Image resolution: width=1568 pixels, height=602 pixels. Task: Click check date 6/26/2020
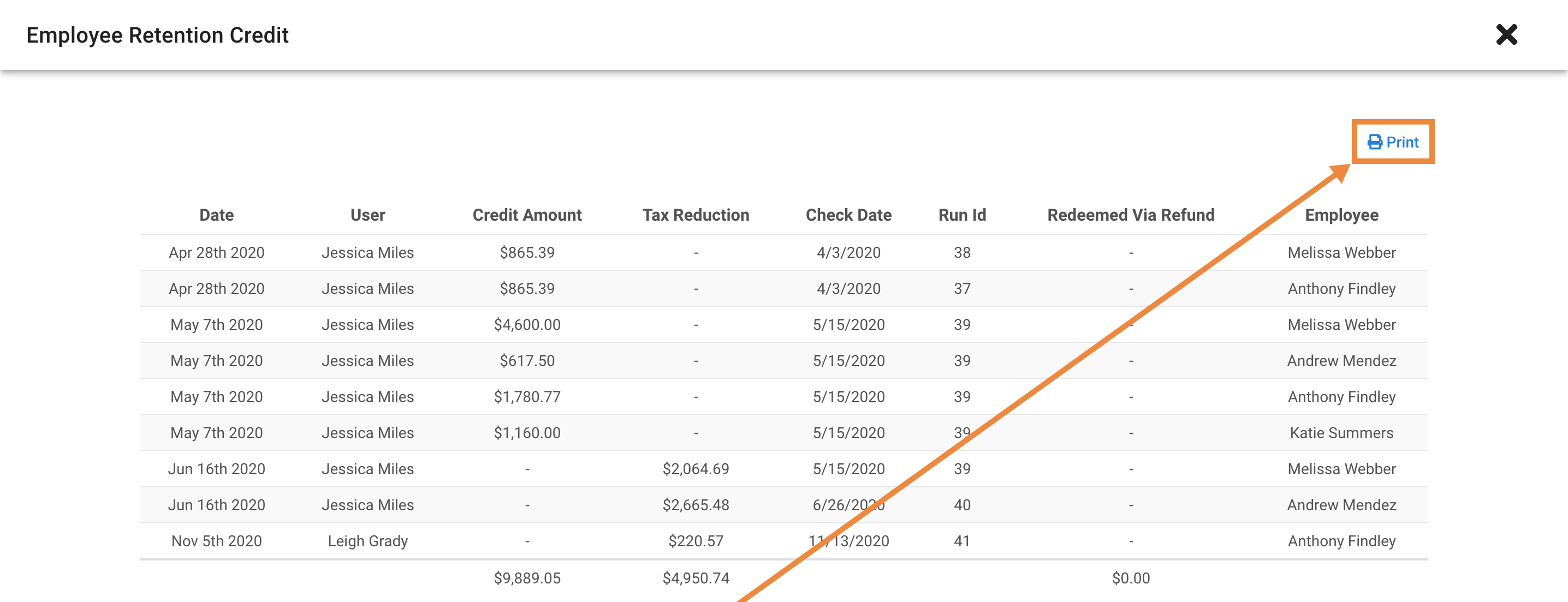coord(848,505)
